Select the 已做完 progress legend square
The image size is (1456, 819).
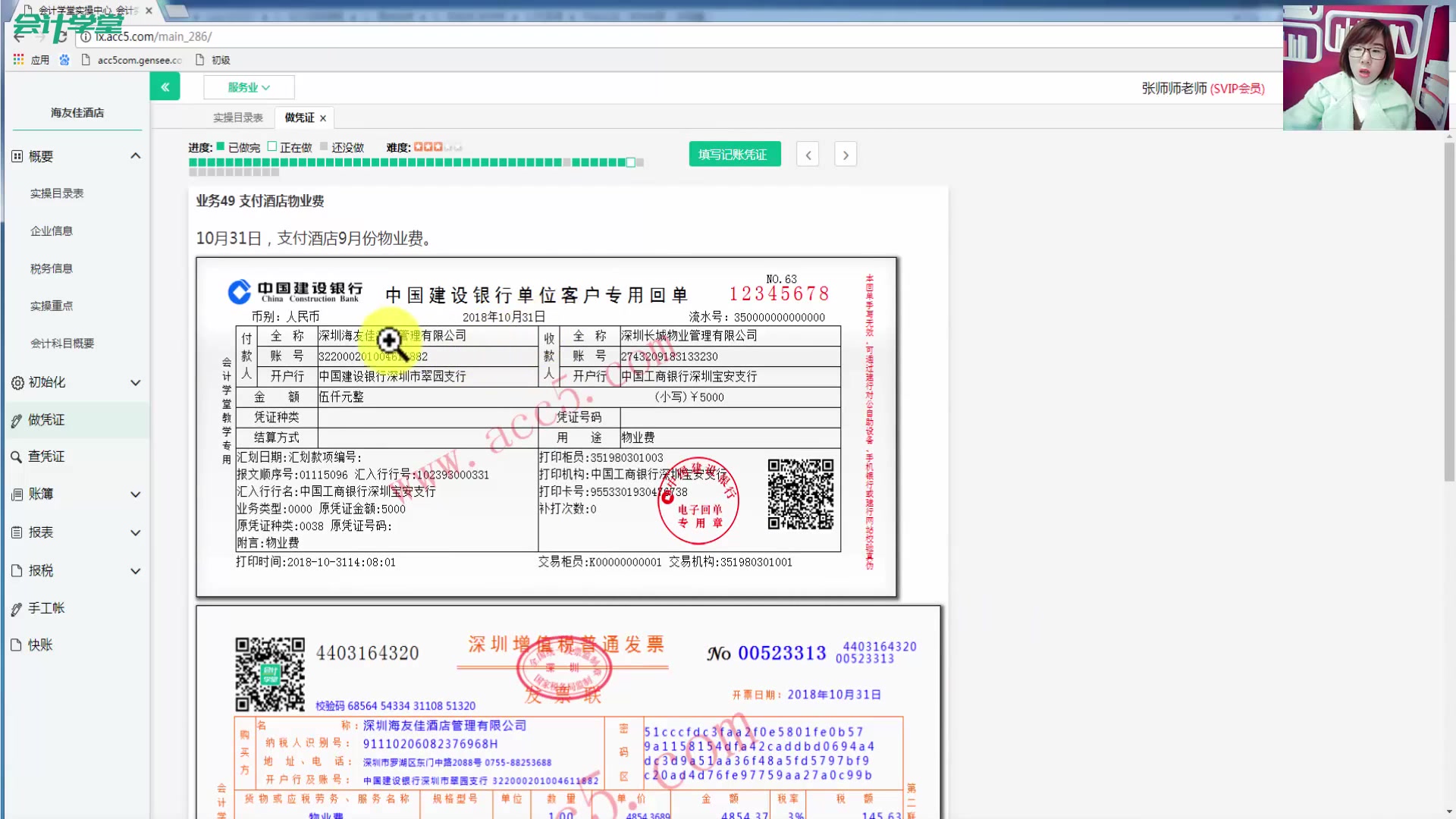click(220, 146)
